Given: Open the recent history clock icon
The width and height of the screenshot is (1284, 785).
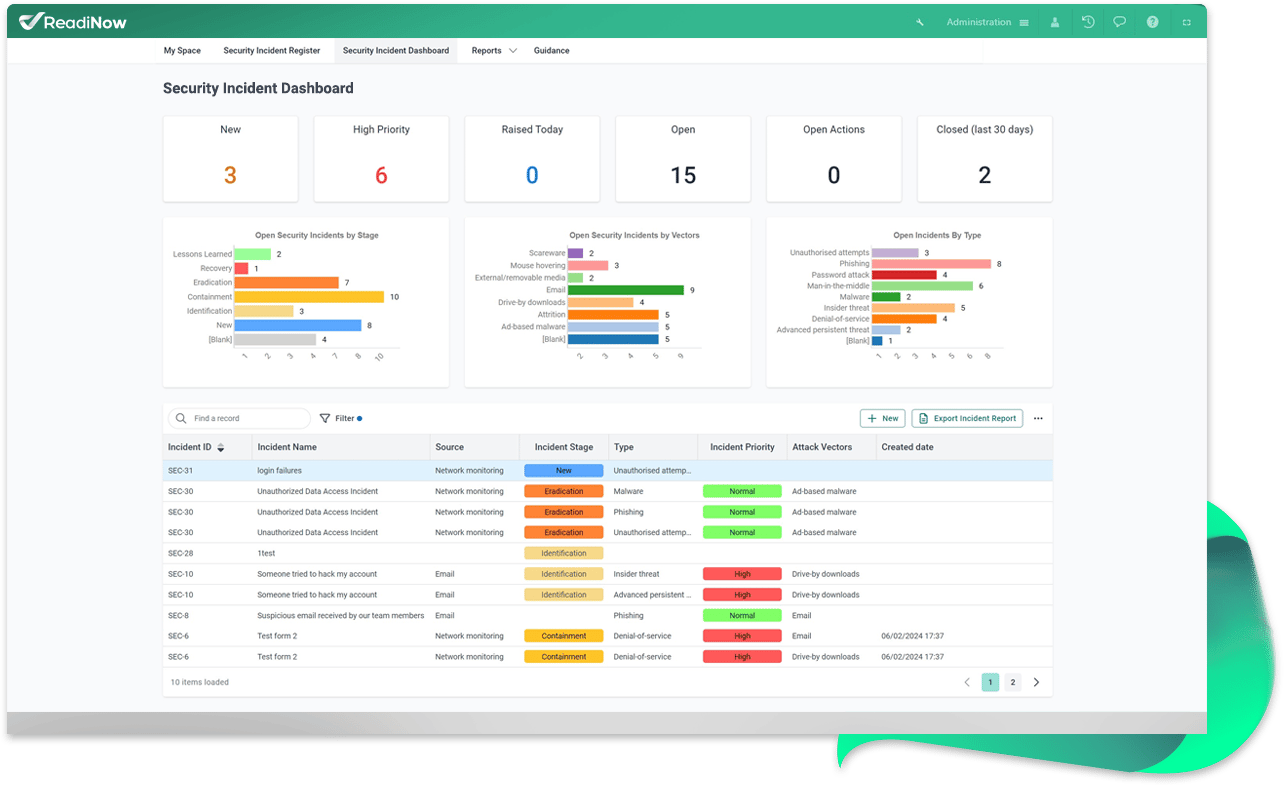Looking at the screenshot, I should coord(1088,22).
